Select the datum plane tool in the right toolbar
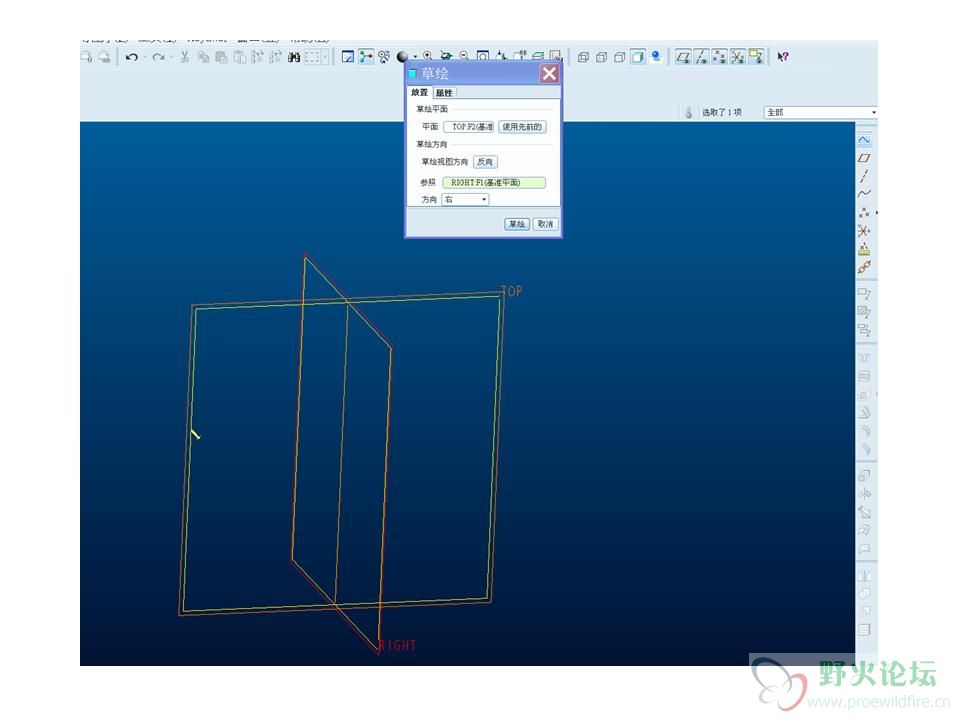This screenshot has height=720, width=960. 864,158
